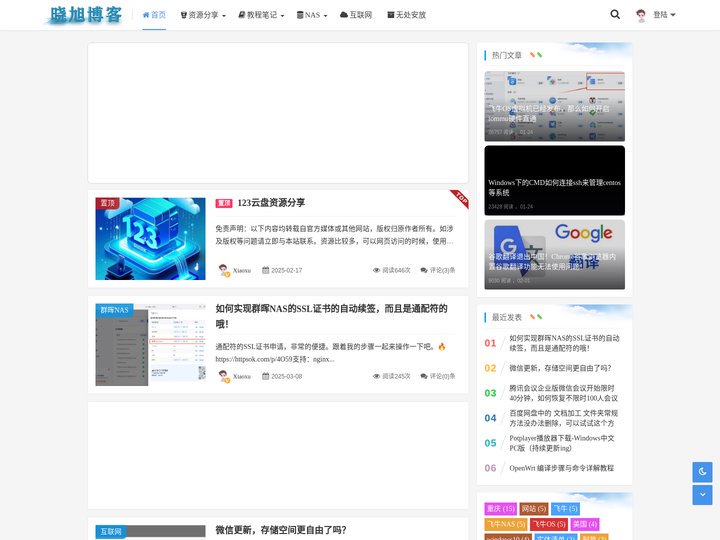Screen dimensions: 720x540
Task: Click the 最近发表 section heading
Action: (506, 317)
